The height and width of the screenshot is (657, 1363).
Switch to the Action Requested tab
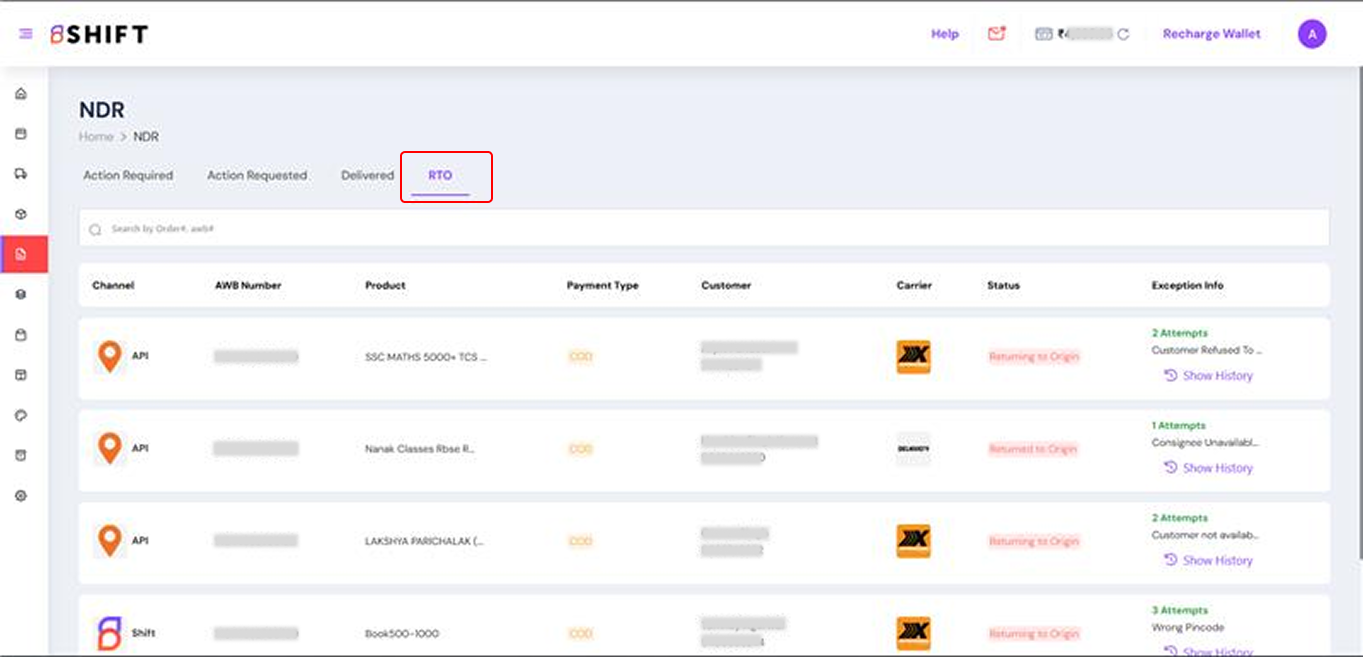(257, 175)
